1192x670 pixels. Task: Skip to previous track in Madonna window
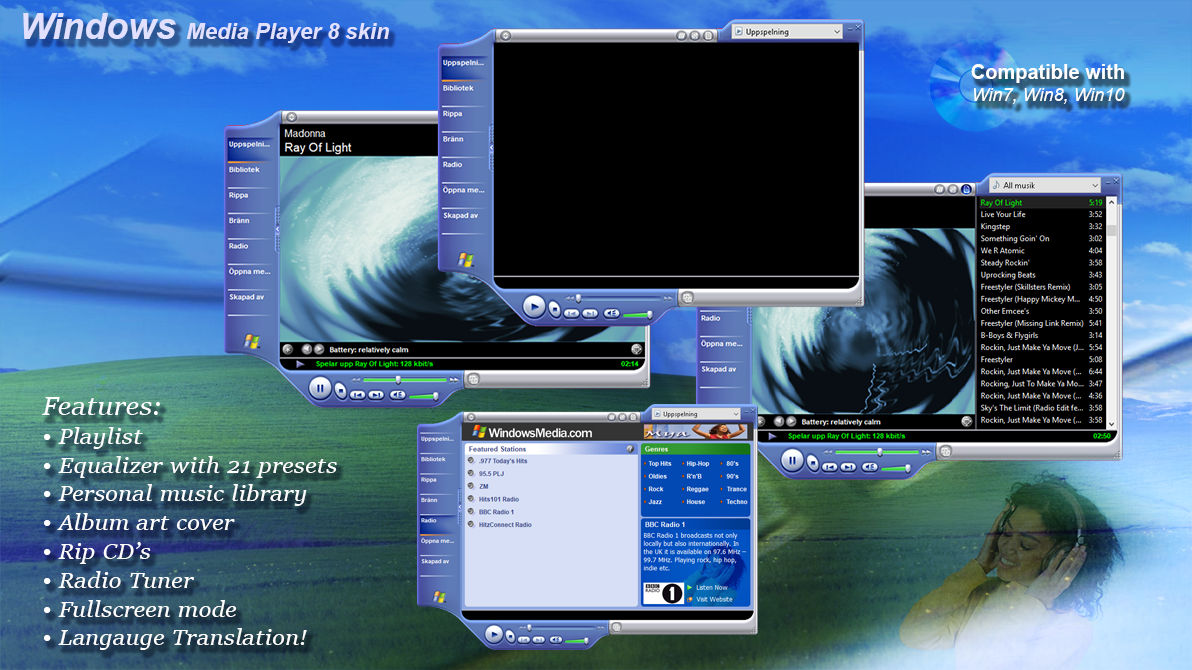[x=357, y=395]
